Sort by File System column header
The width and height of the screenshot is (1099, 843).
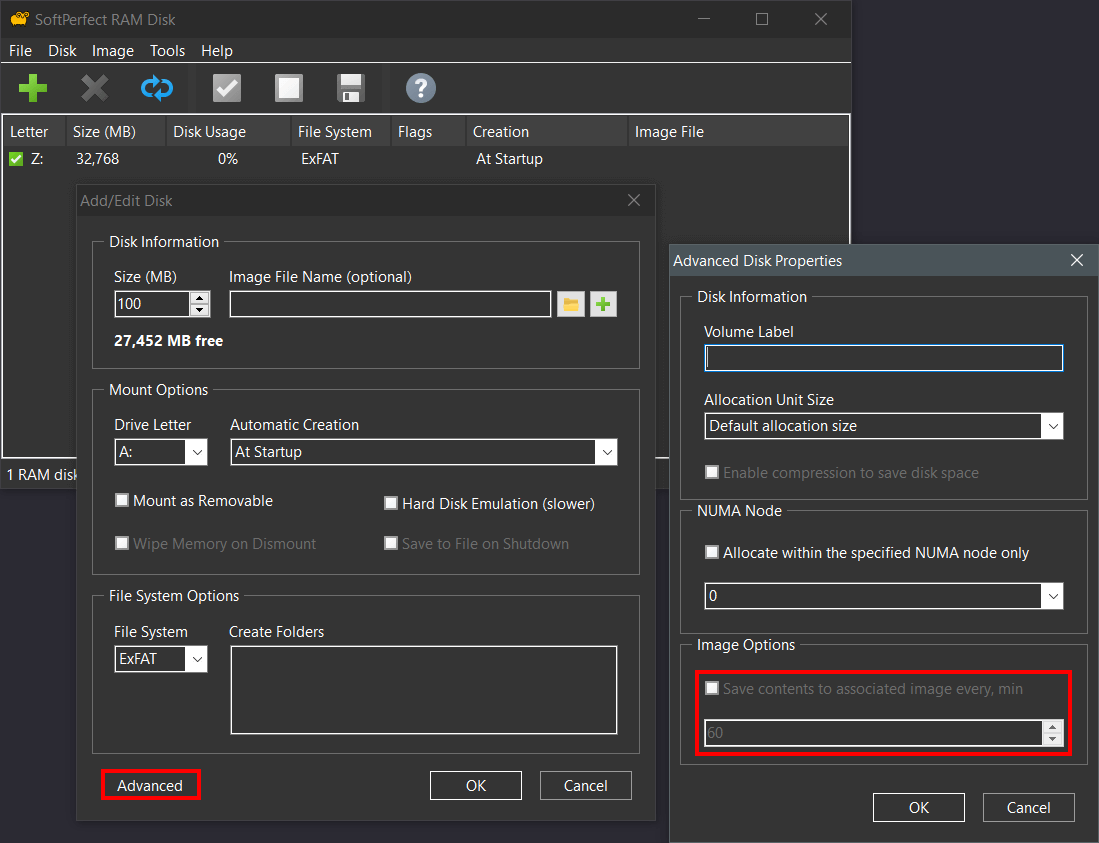pyautogui.click(x=341, y=132)
